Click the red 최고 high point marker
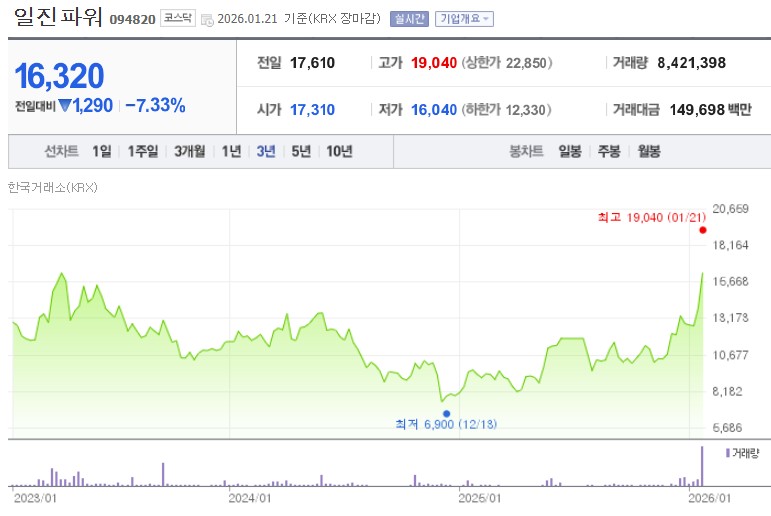This screenshot has height=516, width=771. [x=703, y=230]
